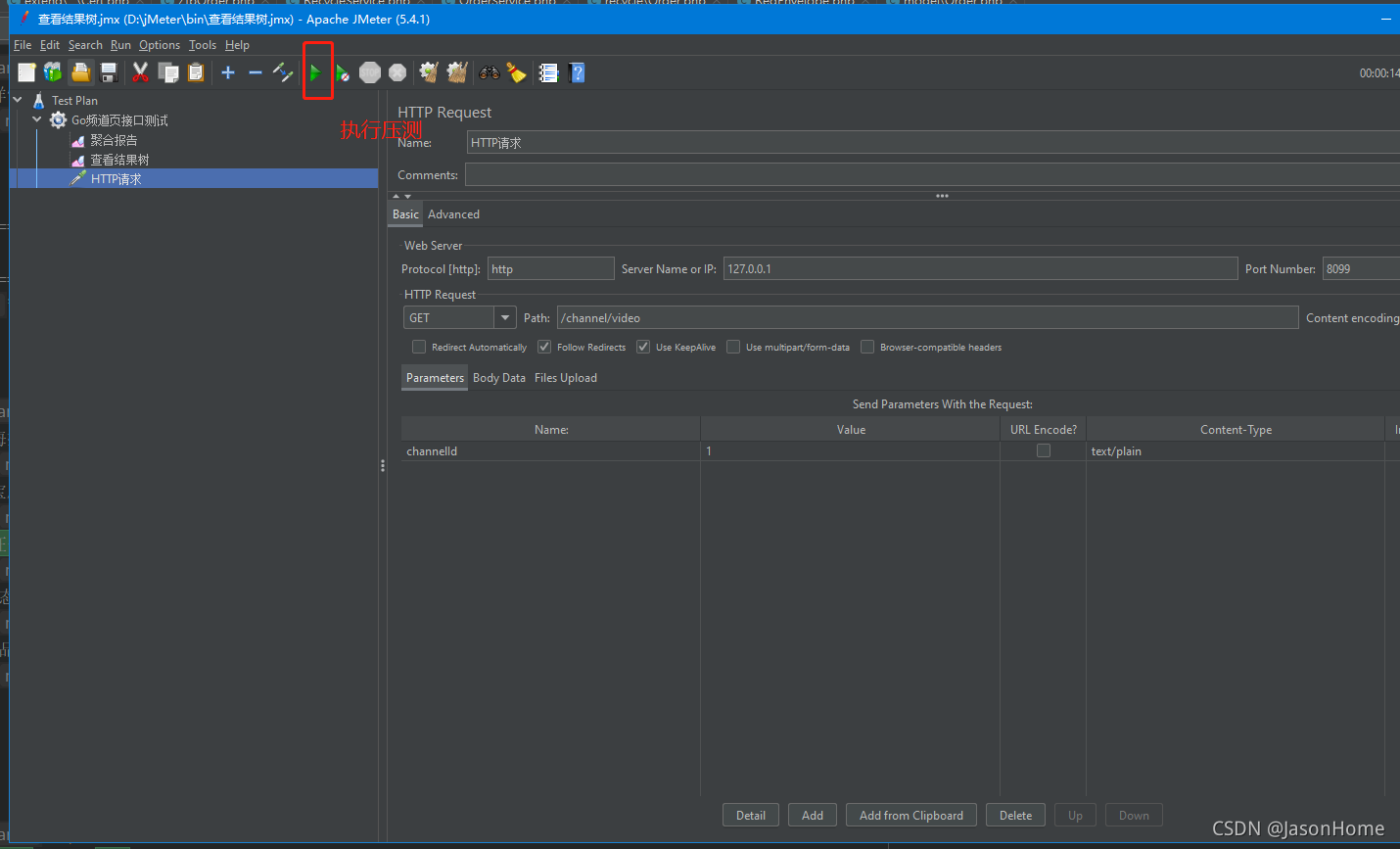This screenshot has height=849, width=1400.
Task: Start the test with green play icon
Action: (x=315, y=72)
